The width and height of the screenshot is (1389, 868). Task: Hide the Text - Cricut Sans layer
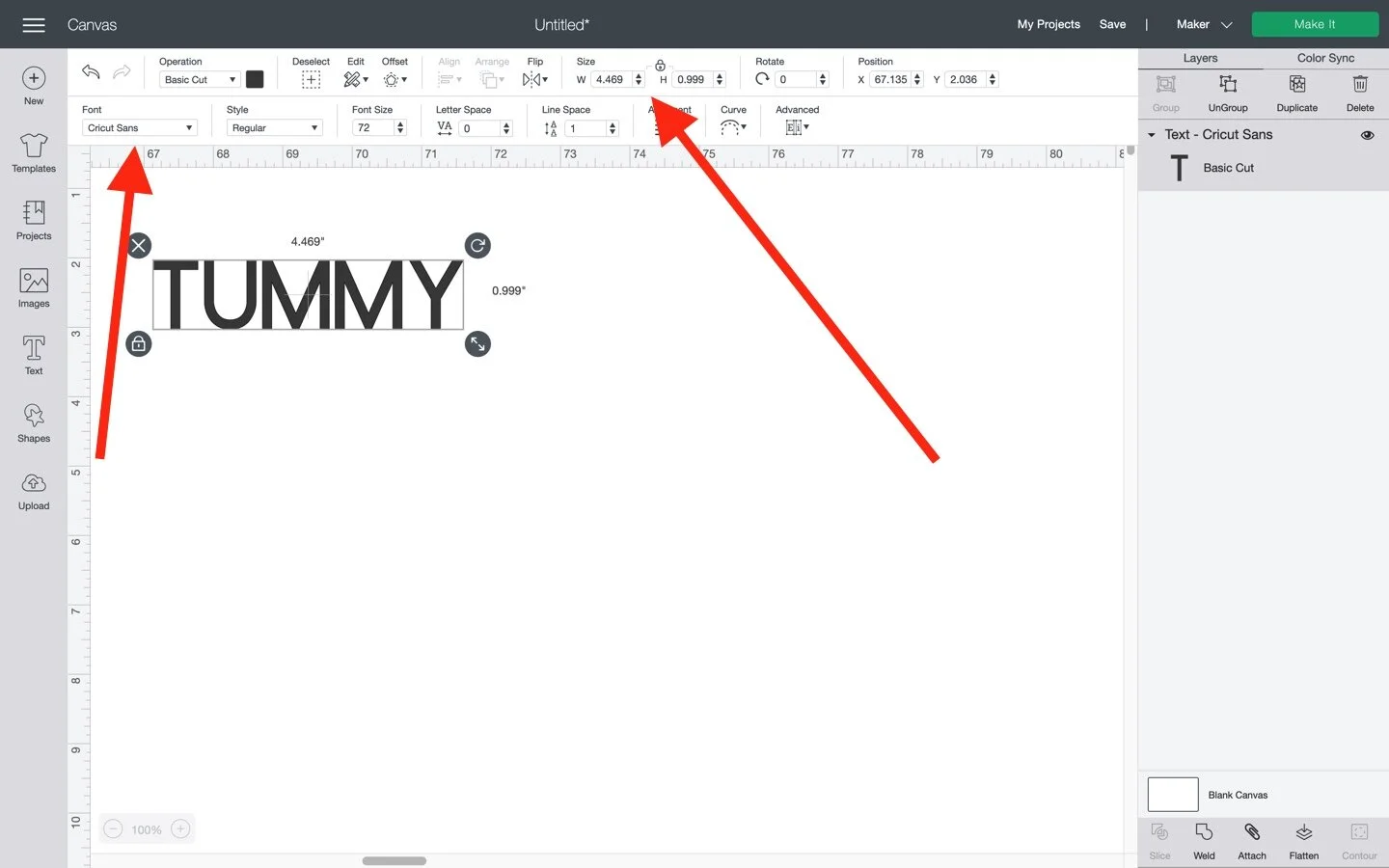(x=1367, y=135)
